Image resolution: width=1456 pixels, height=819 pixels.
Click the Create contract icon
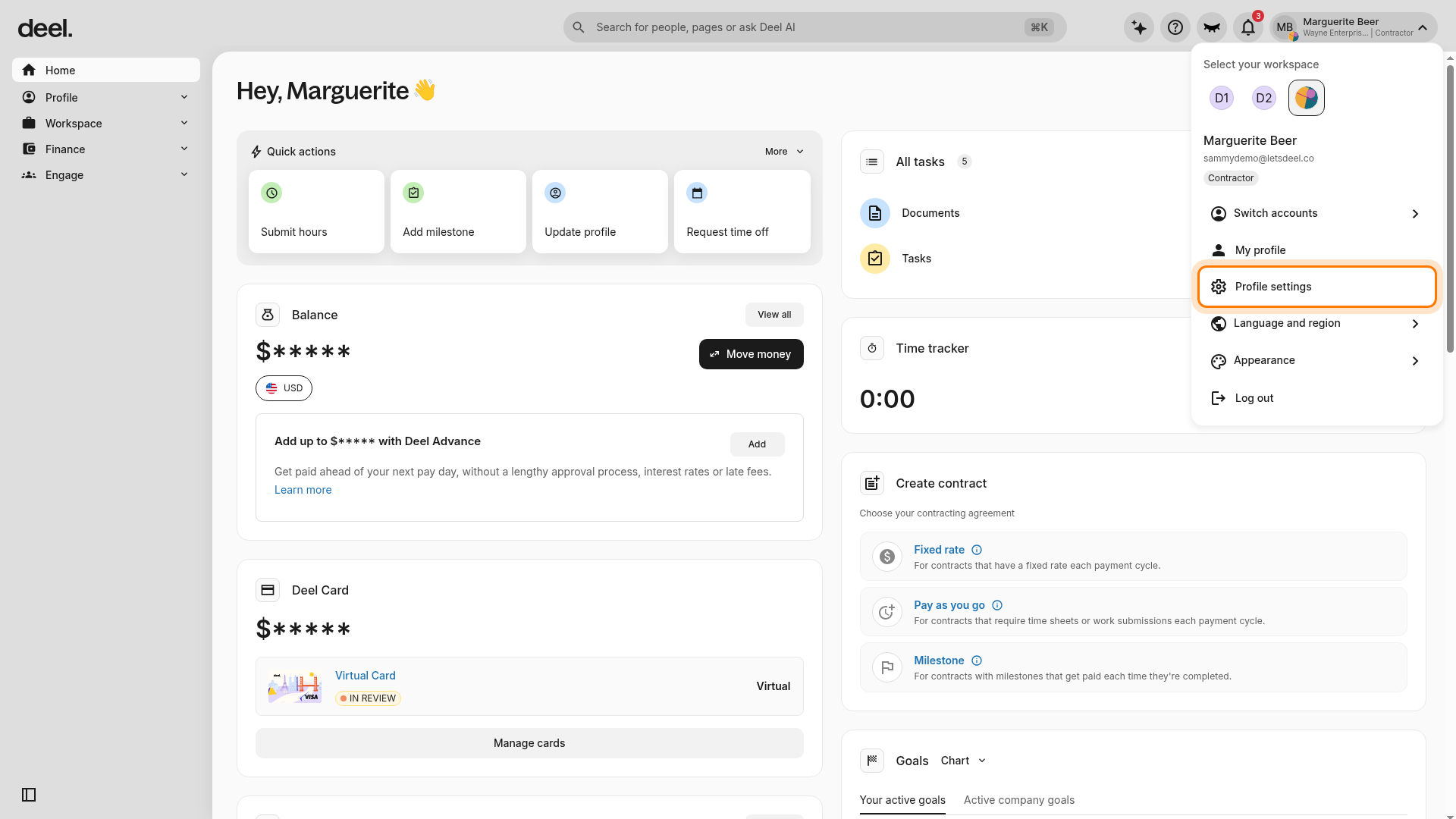pos(872,483)
